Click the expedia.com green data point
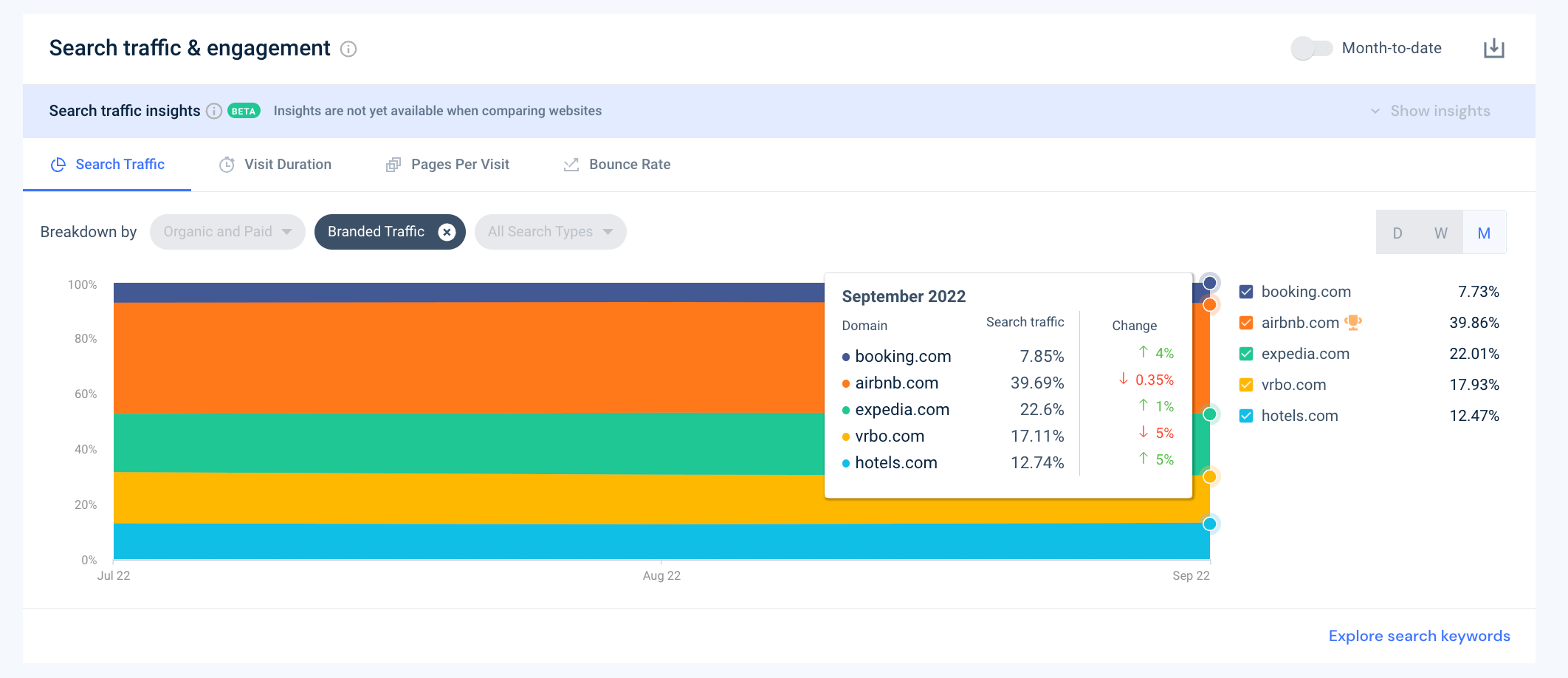 [1210, 414]
